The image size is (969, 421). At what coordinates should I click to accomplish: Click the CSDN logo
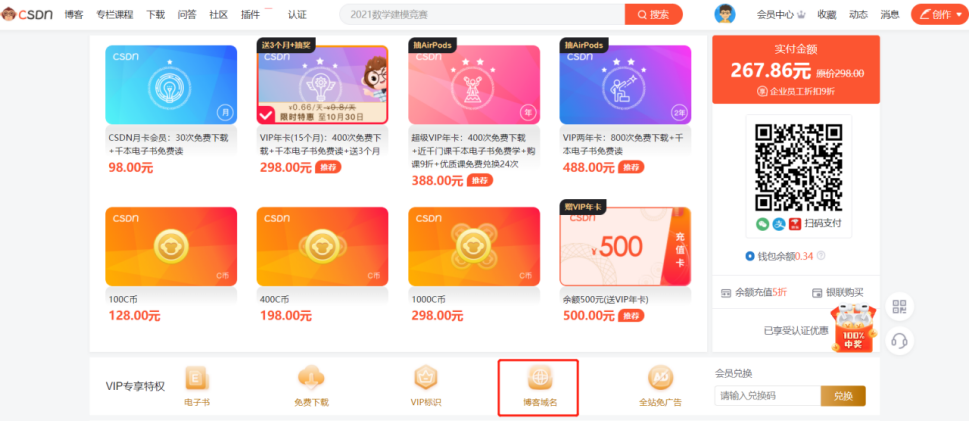tap(27, 14)
